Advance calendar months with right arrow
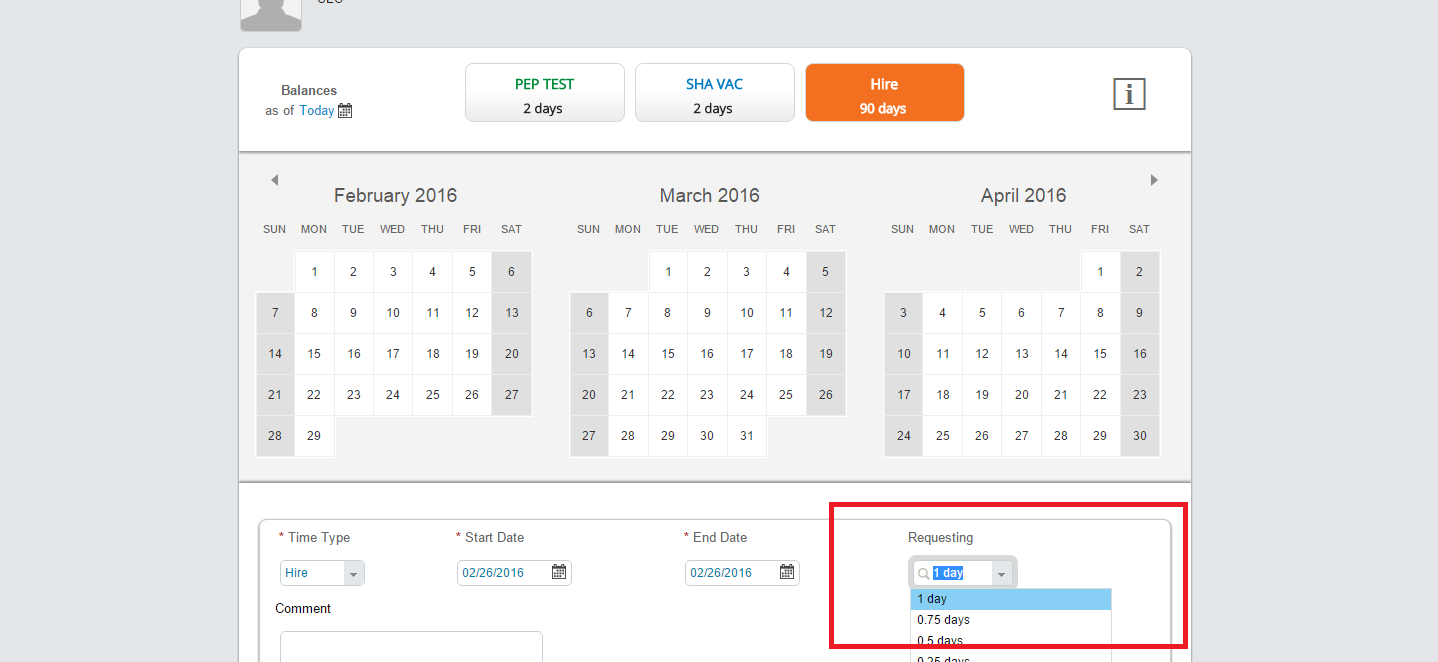This screenshot has height=662, width=1438. pos(1154,180)
